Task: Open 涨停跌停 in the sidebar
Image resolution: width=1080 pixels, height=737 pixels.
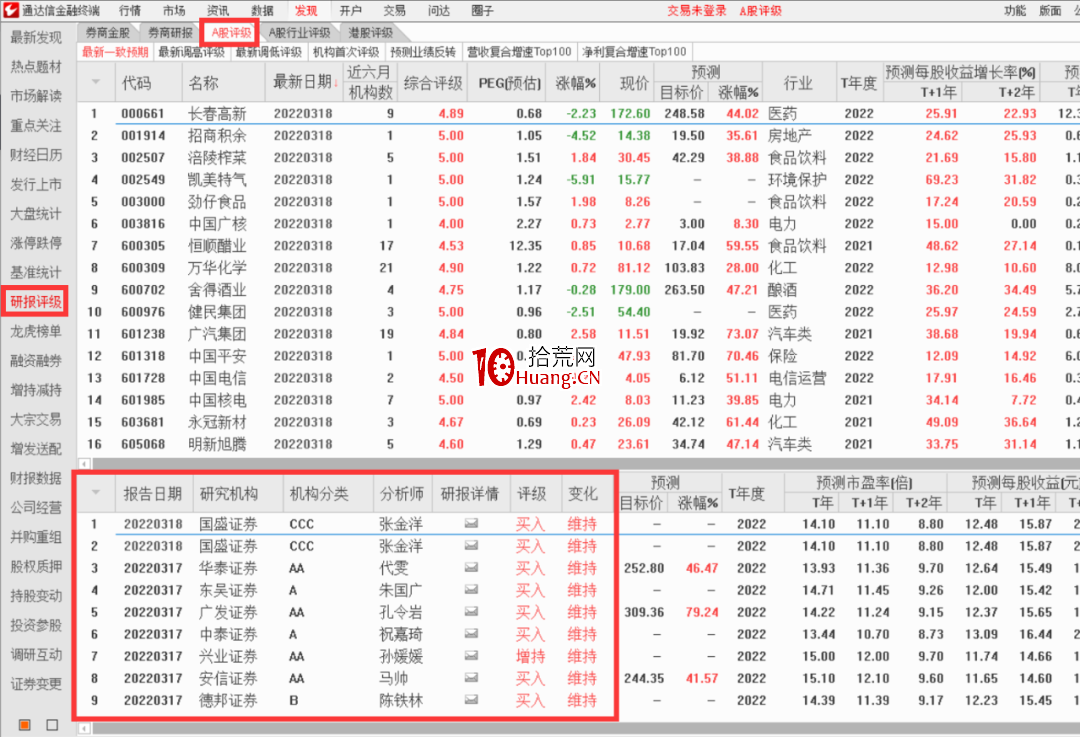Action: (x=36, y=243)
